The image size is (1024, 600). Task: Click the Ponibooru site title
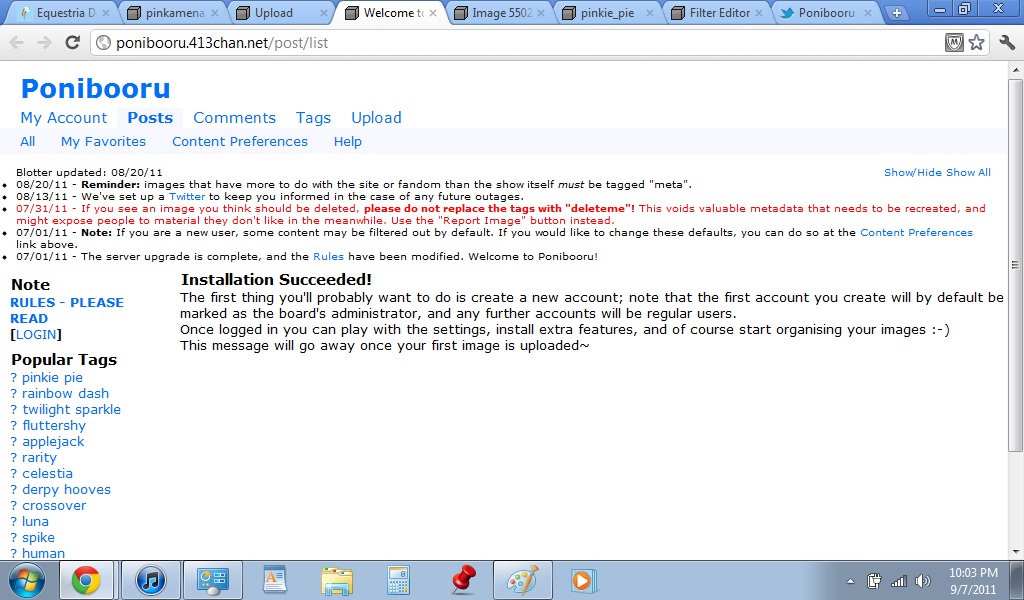95,88
